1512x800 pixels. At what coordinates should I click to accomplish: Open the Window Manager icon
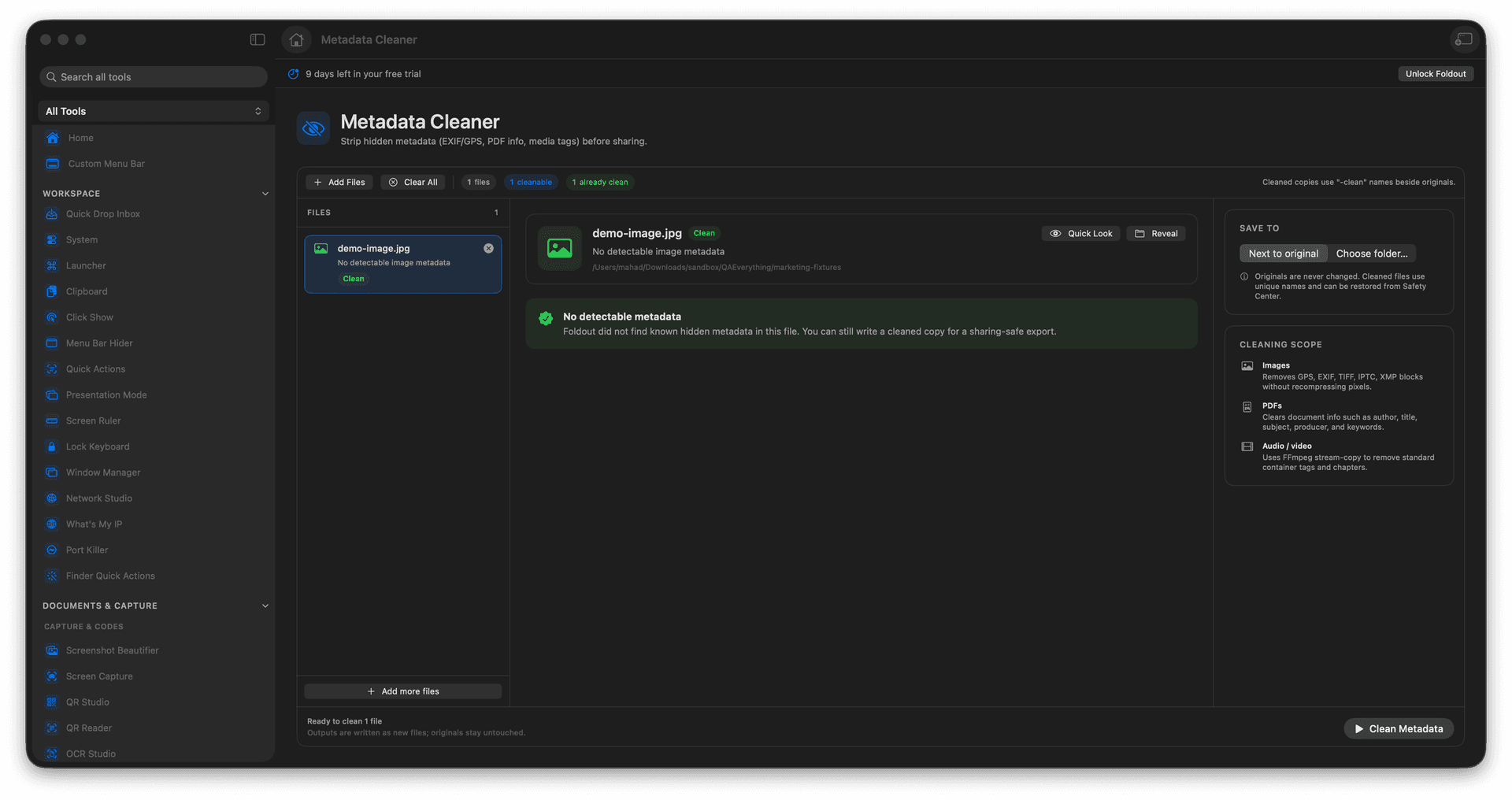pyautogui.click(x=52, y=472)
